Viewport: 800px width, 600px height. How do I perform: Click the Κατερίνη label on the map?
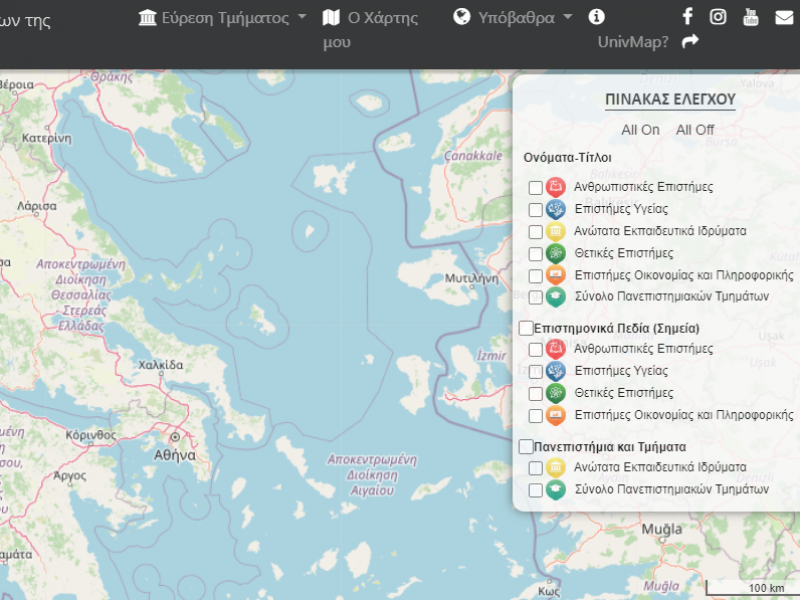(x=46, y=138)
